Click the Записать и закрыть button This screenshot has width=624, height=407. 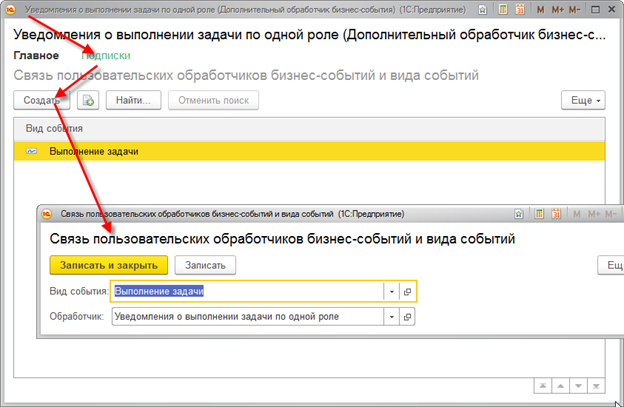107,264
